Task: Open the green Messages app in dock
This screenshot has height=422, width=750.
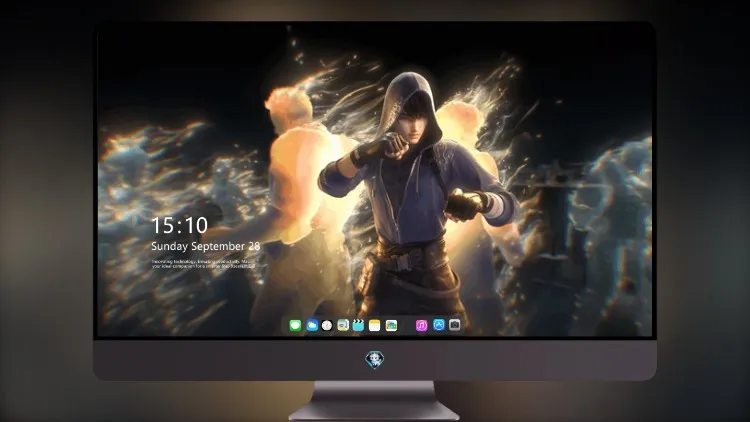Action: point(296,326)
